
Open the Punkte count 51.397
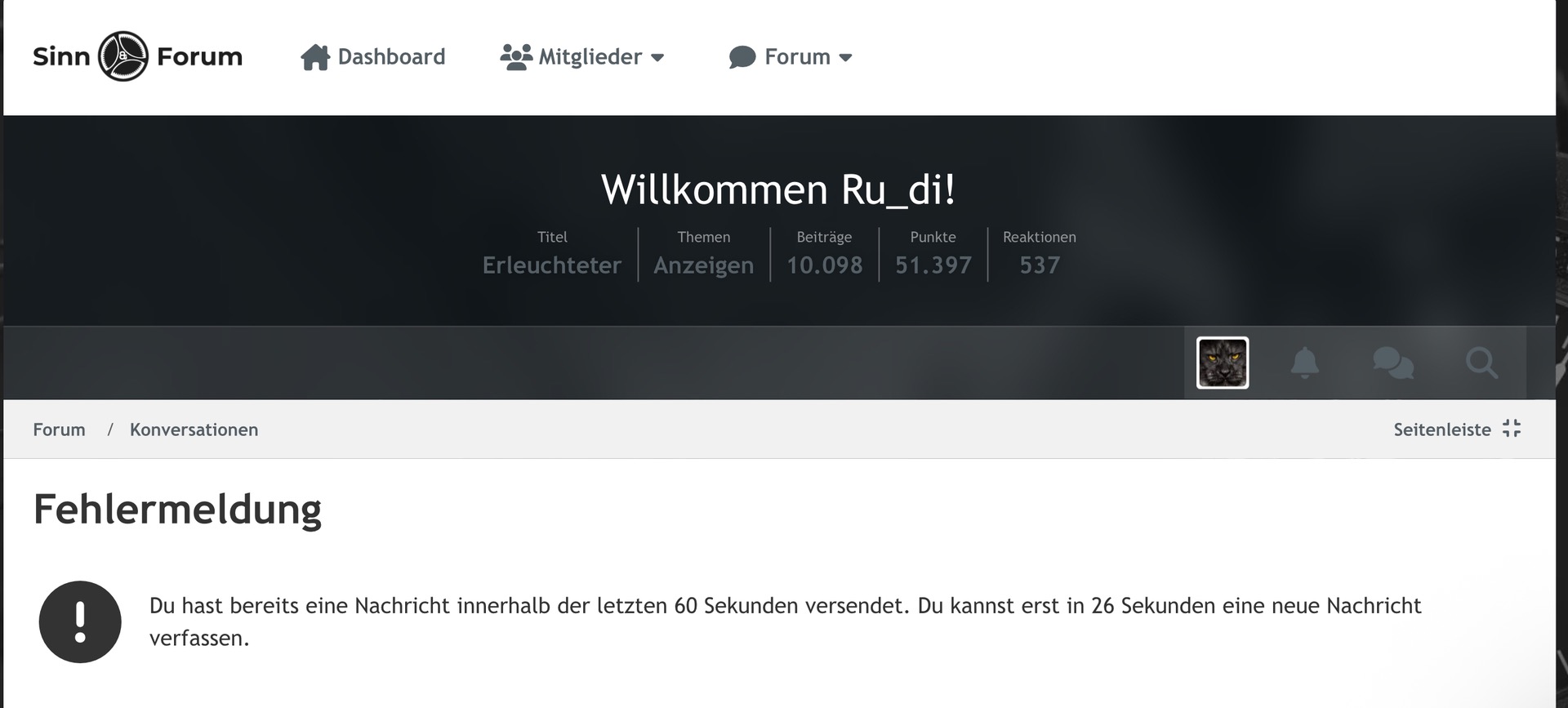coord(933,265)
